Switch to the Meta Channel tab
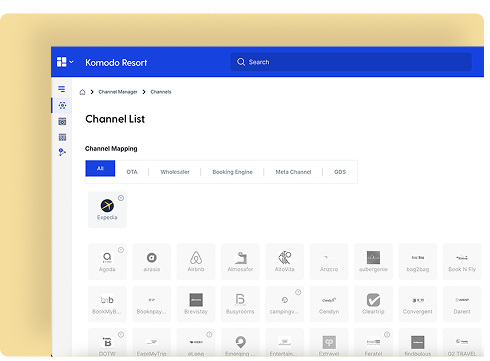 (x=293, y=172)
